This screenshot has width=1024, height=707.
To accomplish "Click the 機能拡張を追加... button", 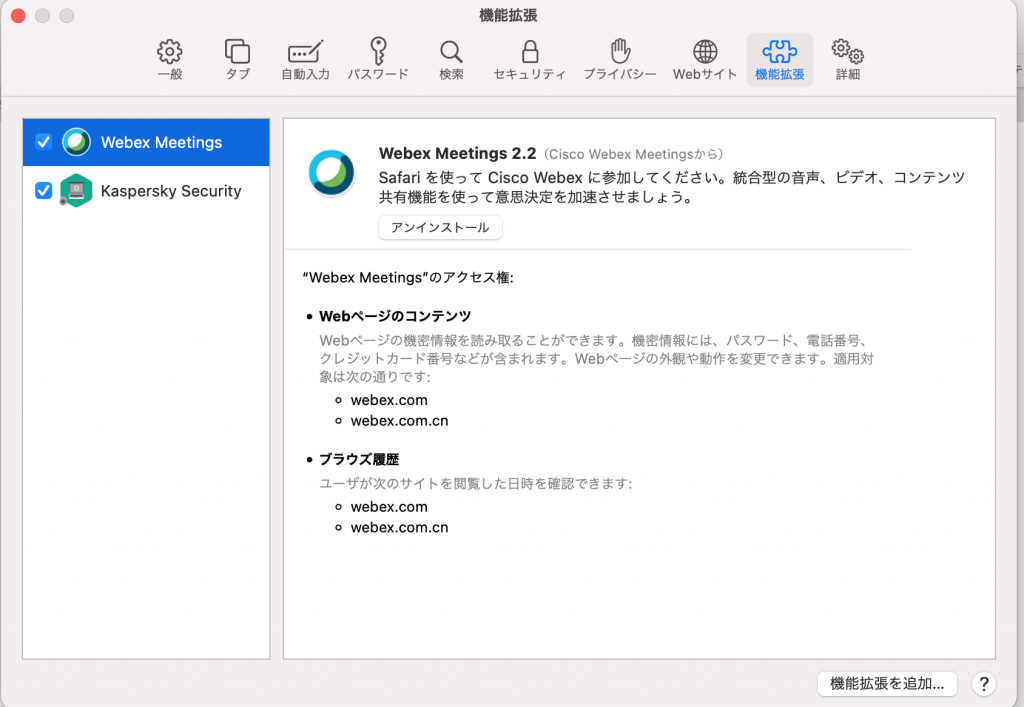I will point(887,683).
